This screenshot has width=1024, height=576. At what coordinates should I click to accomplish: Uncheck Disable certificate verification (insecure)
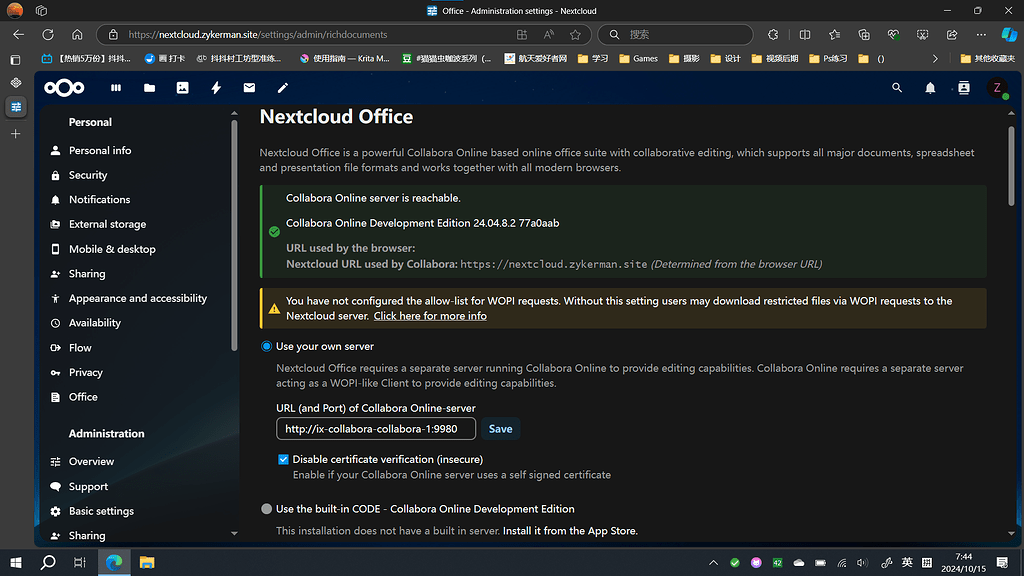pos(283,459)
